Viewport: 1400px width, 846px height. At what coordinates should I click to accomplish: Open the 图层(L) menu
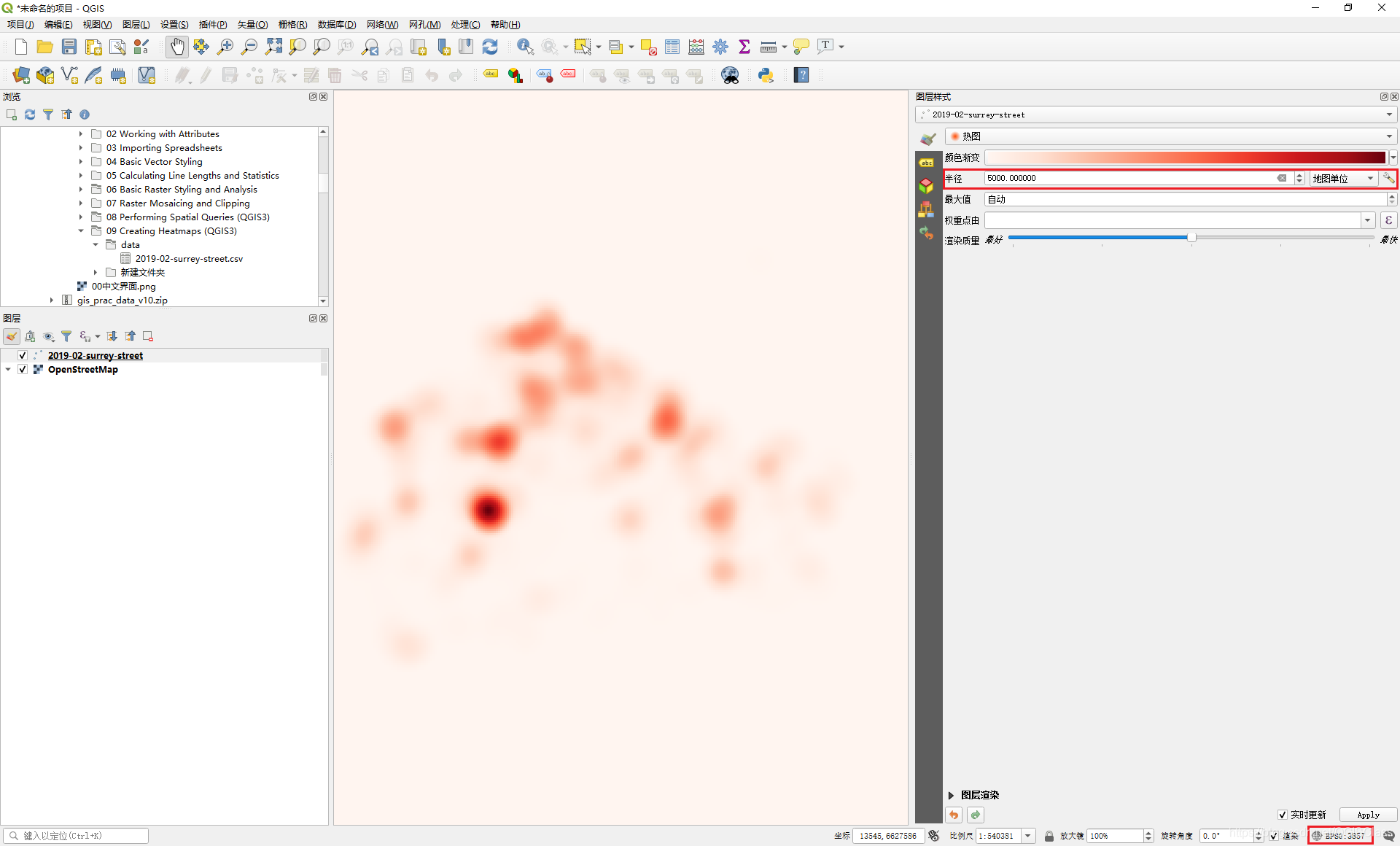tap(136, 24)
